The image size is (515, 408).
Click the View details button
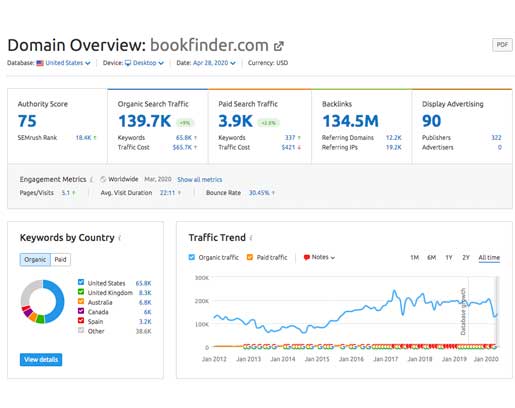(x=41, y=360)
